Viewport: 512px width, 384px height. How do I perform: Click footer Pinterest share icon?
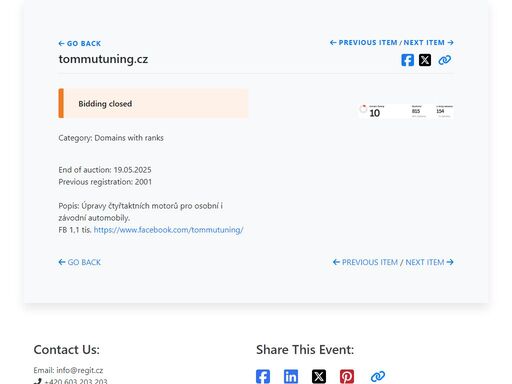(347, 376)
